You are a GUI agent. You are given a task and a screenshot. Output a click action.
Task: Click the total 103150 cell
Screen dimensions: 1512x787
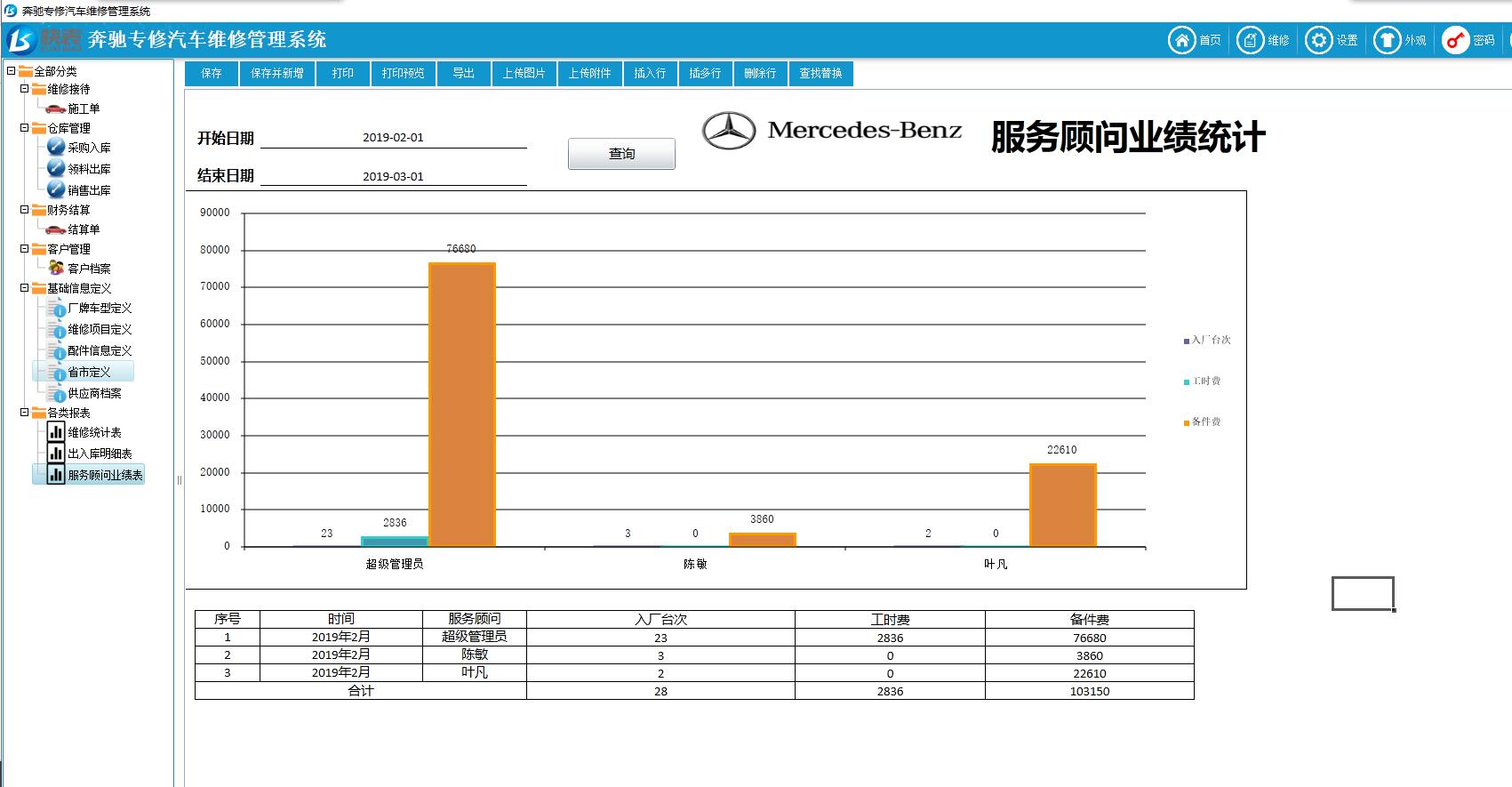[1090, 691]
